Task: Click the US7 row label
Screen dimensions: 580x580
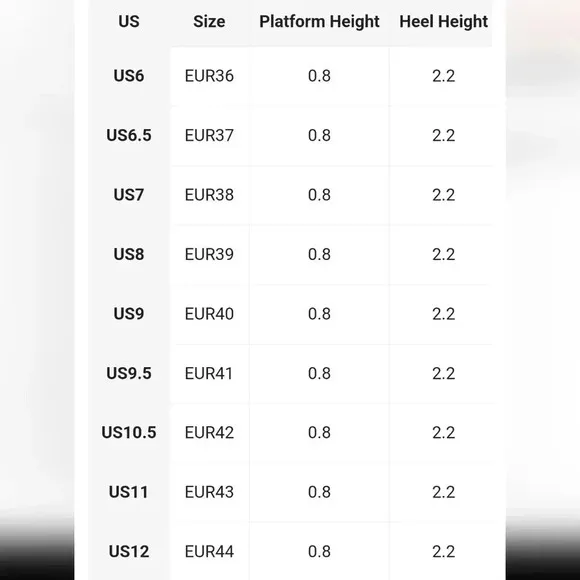Action: (129, 195)
